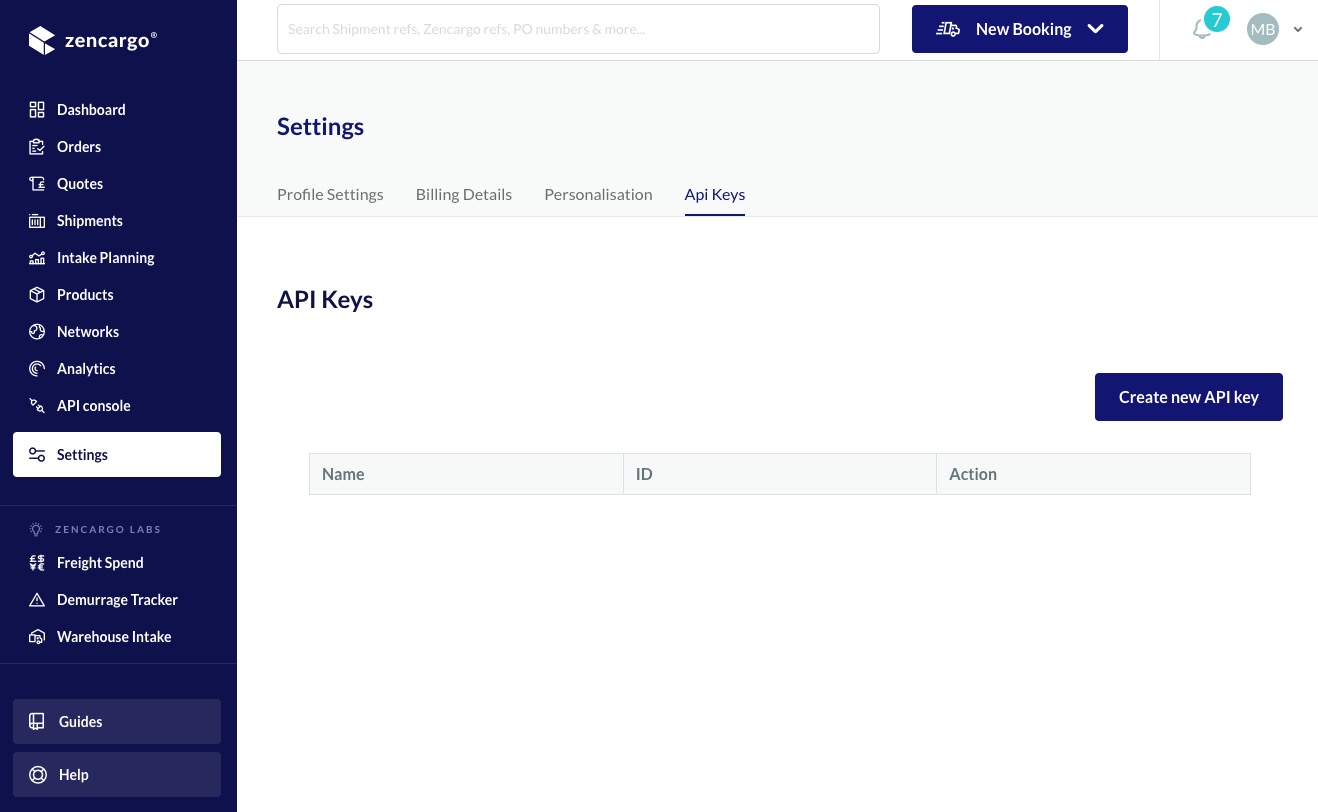Open the Networks page

[x=88, y=331]
